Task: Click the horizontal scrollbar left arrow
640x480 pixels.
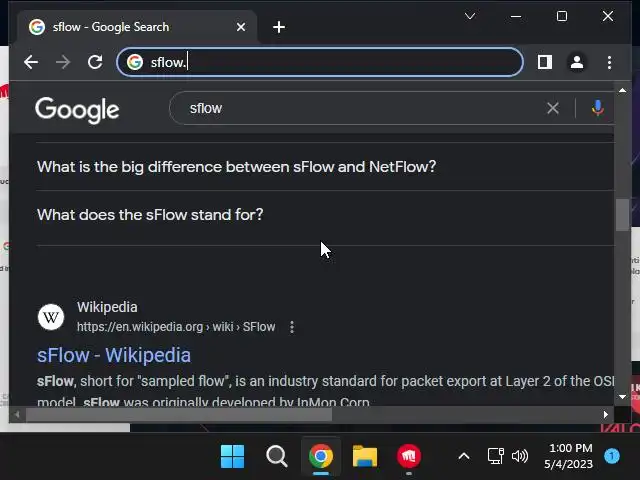Action: point(17,415)
